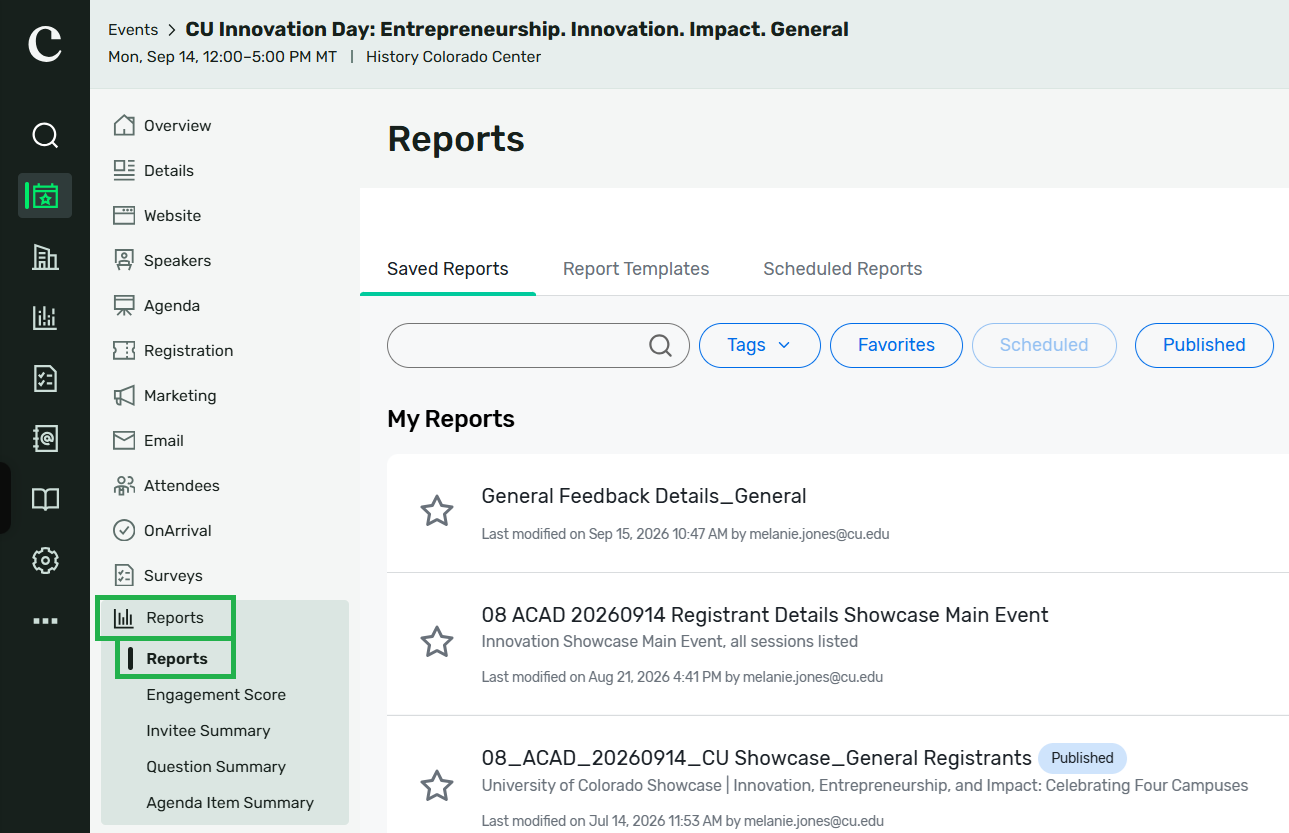Screen dimensions: 1289x833
Task: Click into the saved reports search field
Action: point(538,345)
